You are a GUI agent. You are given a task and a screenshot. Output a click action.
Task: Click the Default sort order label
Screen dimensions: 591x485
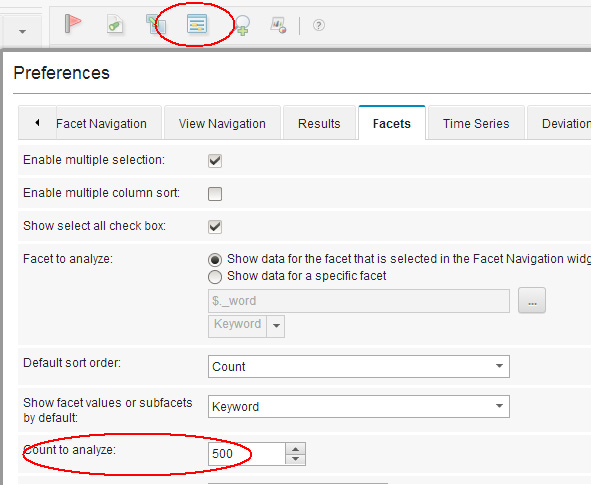click(x=72, y=363)
